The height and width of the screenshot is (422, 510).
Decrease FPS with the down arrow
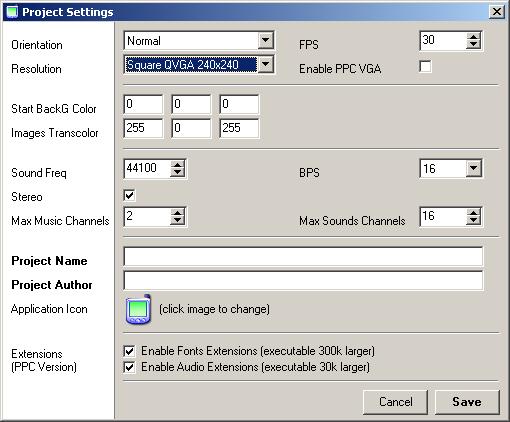tap(473, 44)
